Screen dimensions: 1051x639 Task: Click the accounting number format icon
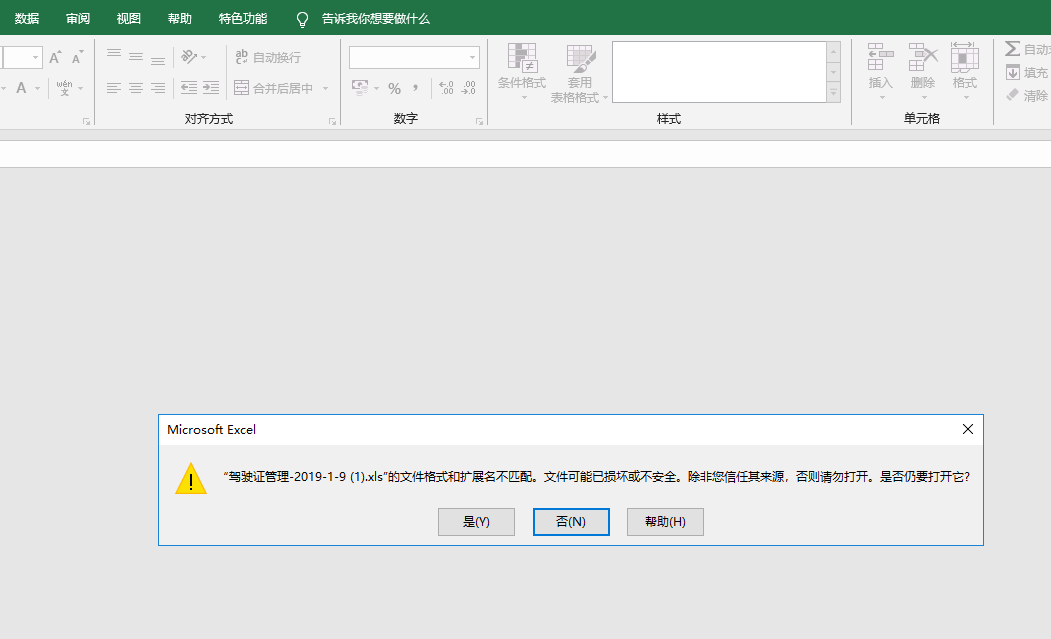pyautogui.click(x=360, y=88)
